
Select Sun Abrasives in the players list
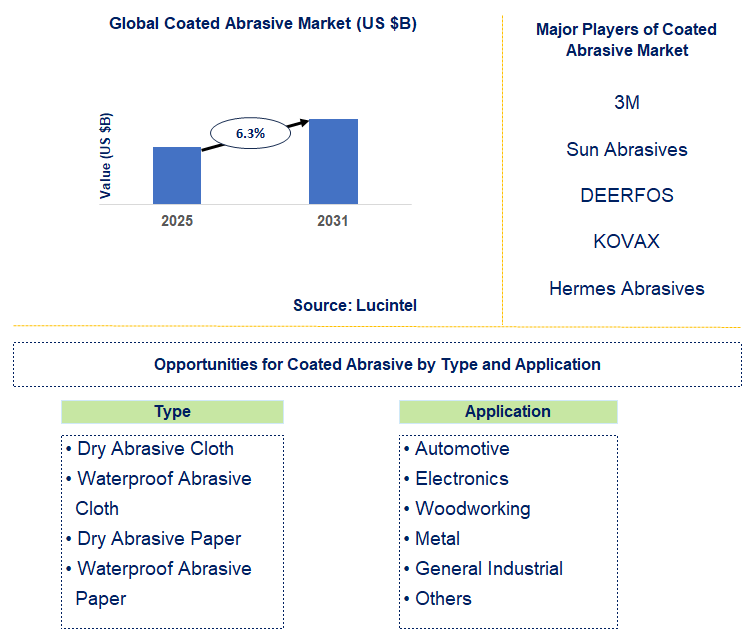tap(627, 149)
